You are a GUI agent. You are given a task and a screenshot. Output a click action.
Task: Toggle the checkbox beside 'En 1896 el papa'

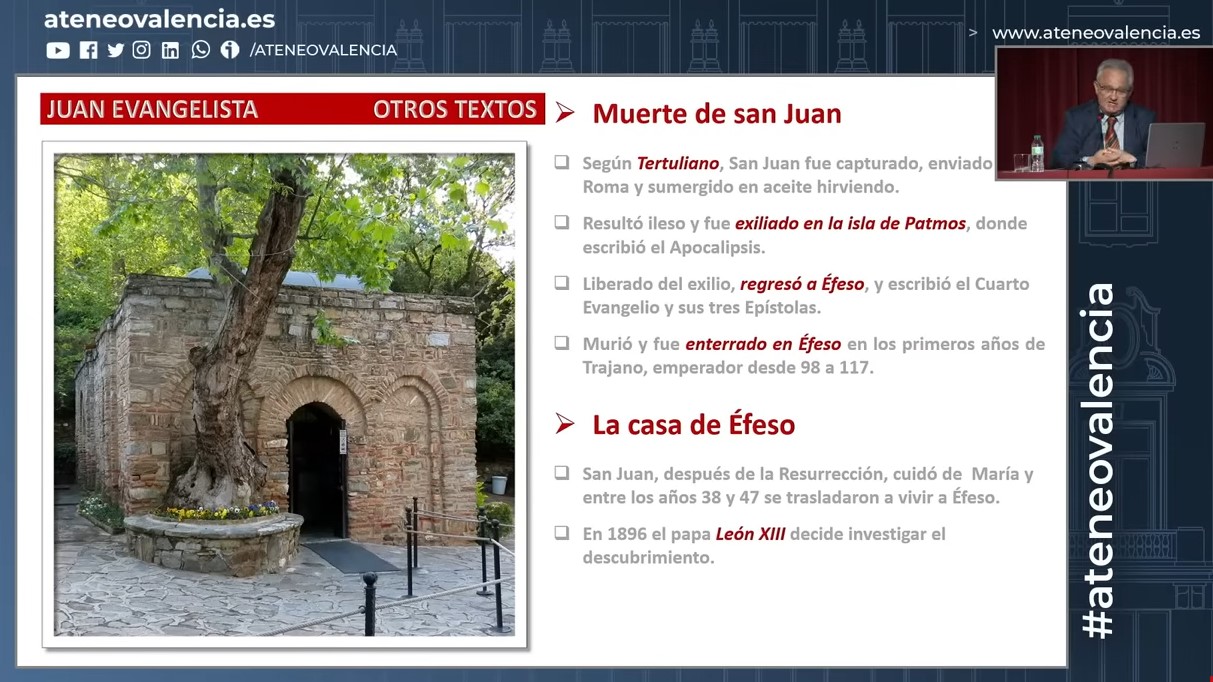point(562,533)
